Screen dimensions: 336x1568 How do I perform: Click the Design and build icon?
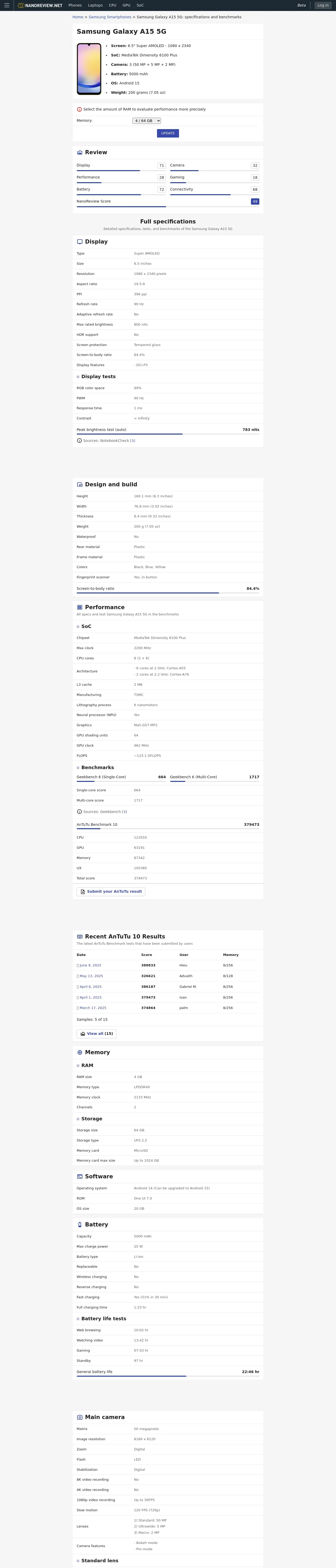[80, 485]
